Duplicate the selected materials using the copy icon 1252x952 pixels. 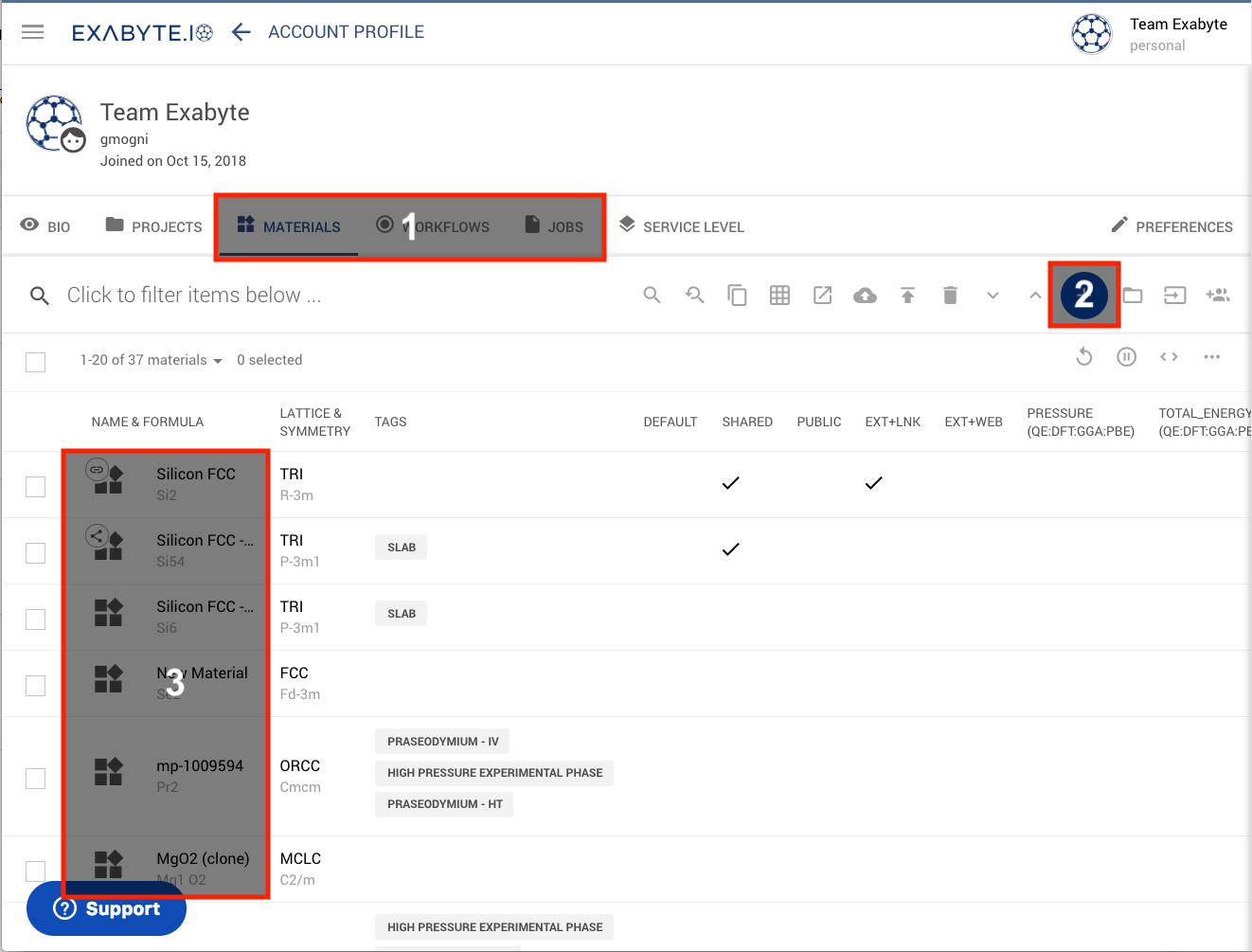click(737, 295)
